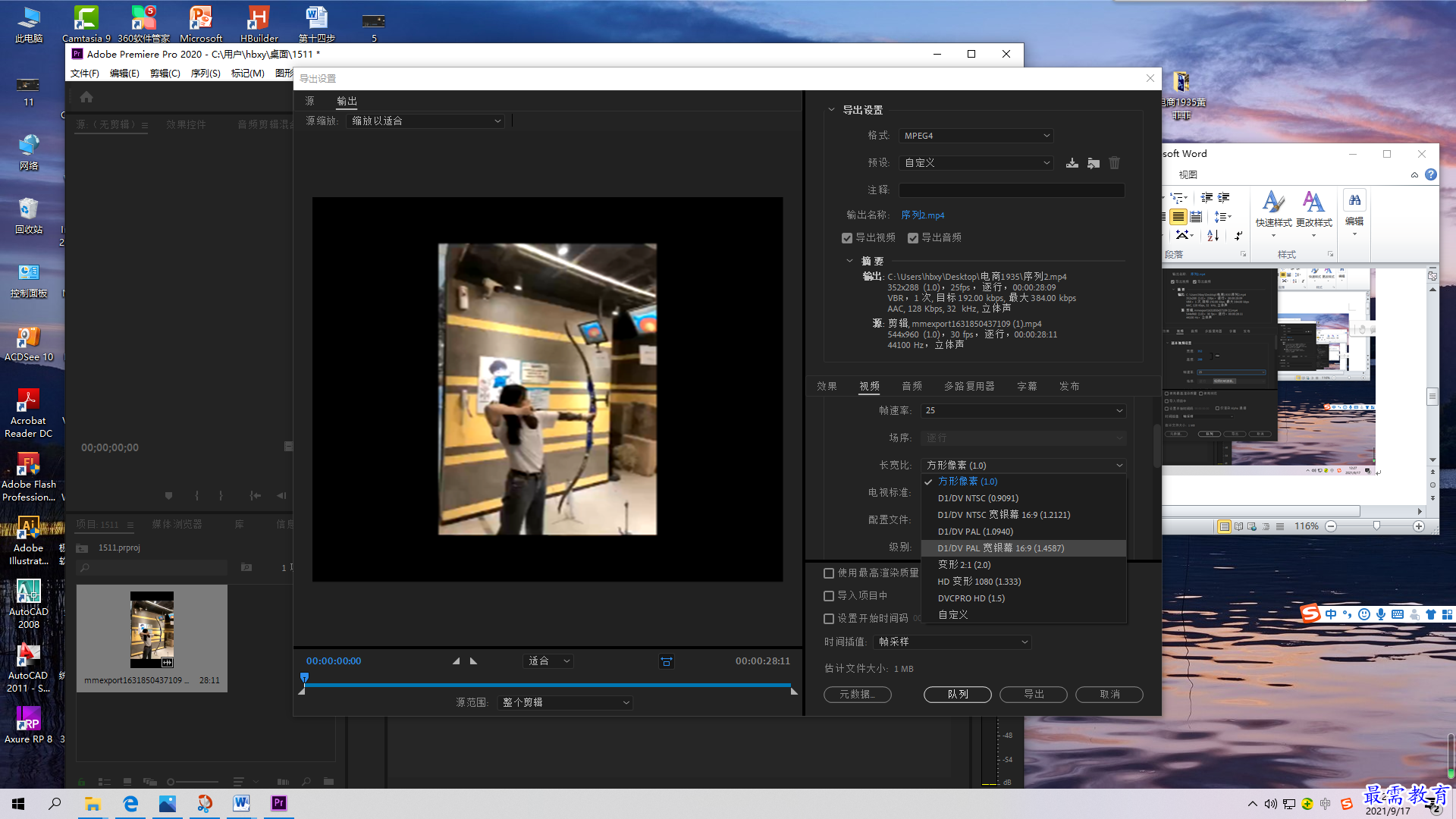
Task: Switch to the Effects tab
Action: click(x=827, y=387)
